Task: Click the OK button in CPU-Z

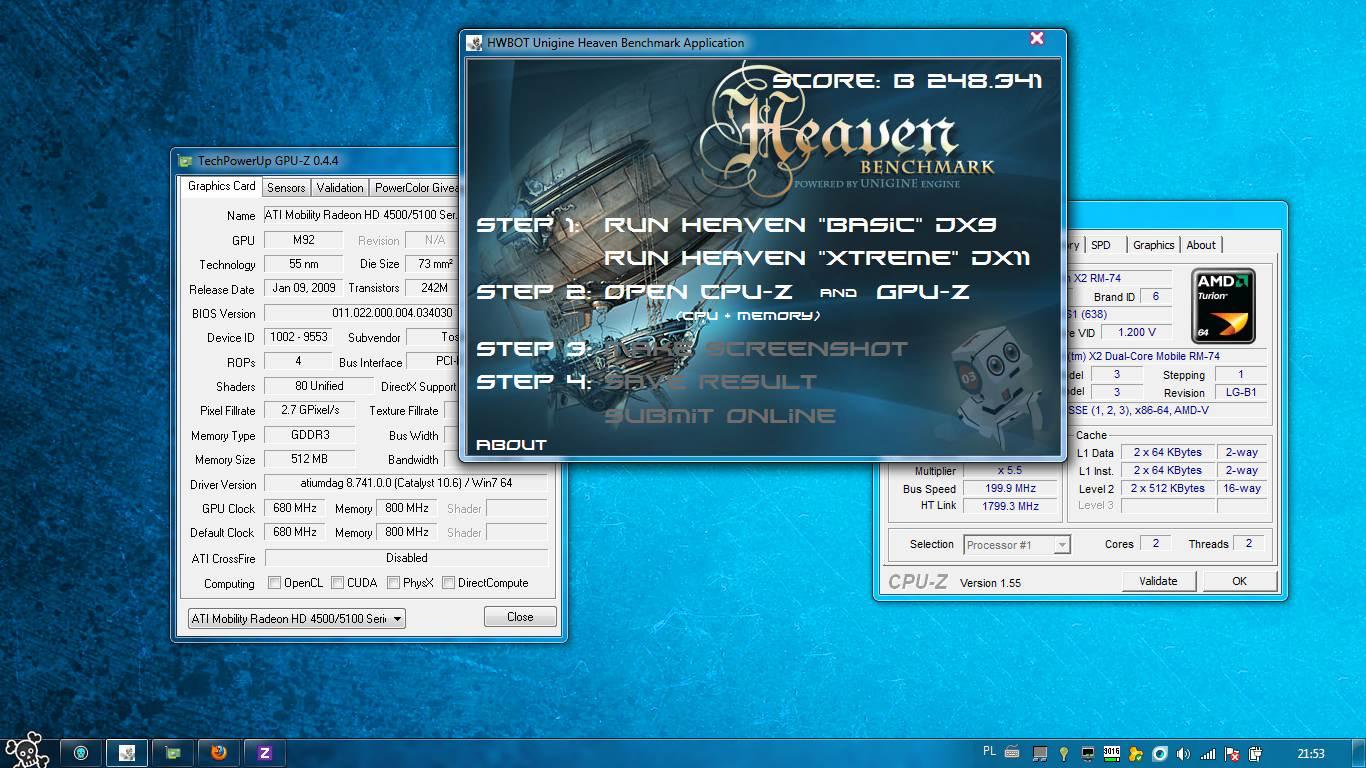Action: tap(1240, 581)
